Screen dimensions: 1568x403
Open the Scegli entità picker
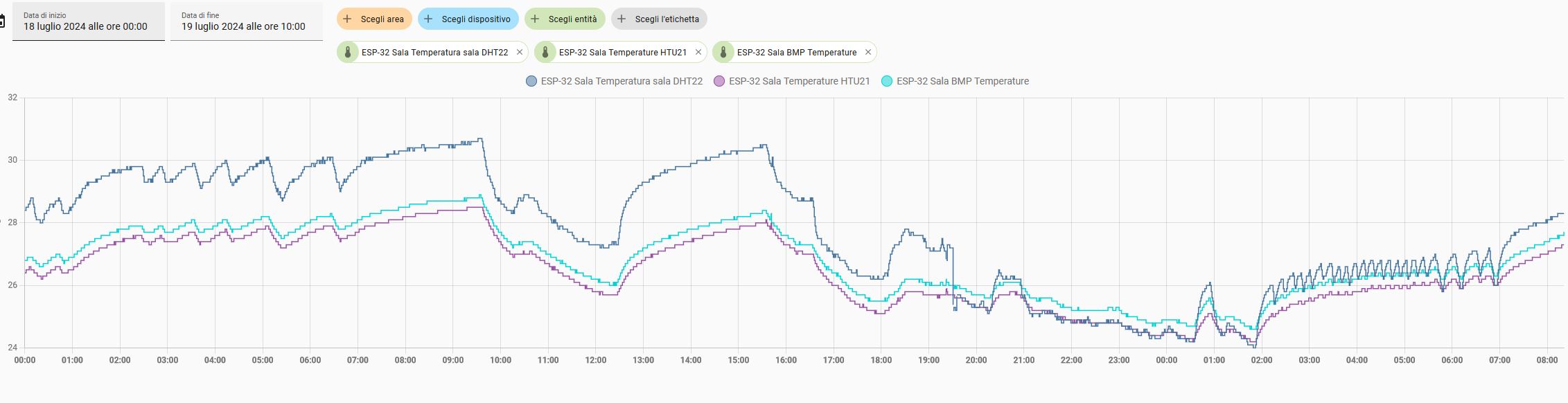click(565, 19)
